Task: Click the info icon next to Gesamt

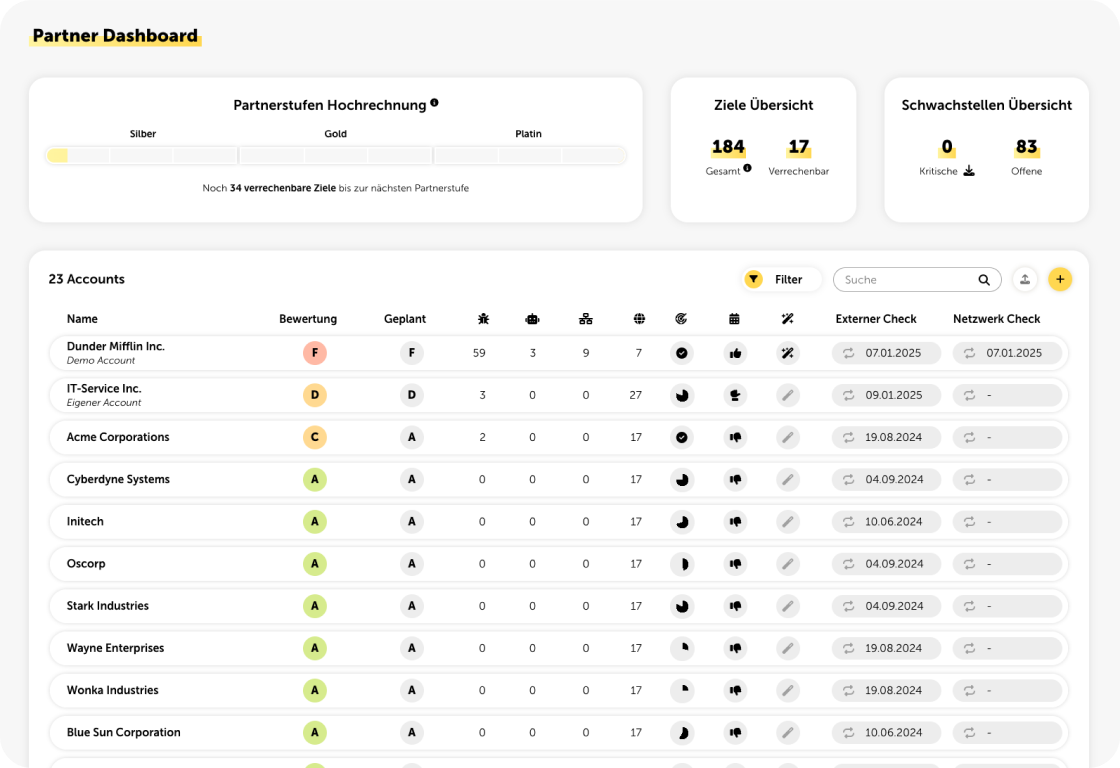Action: pos(747,169)
